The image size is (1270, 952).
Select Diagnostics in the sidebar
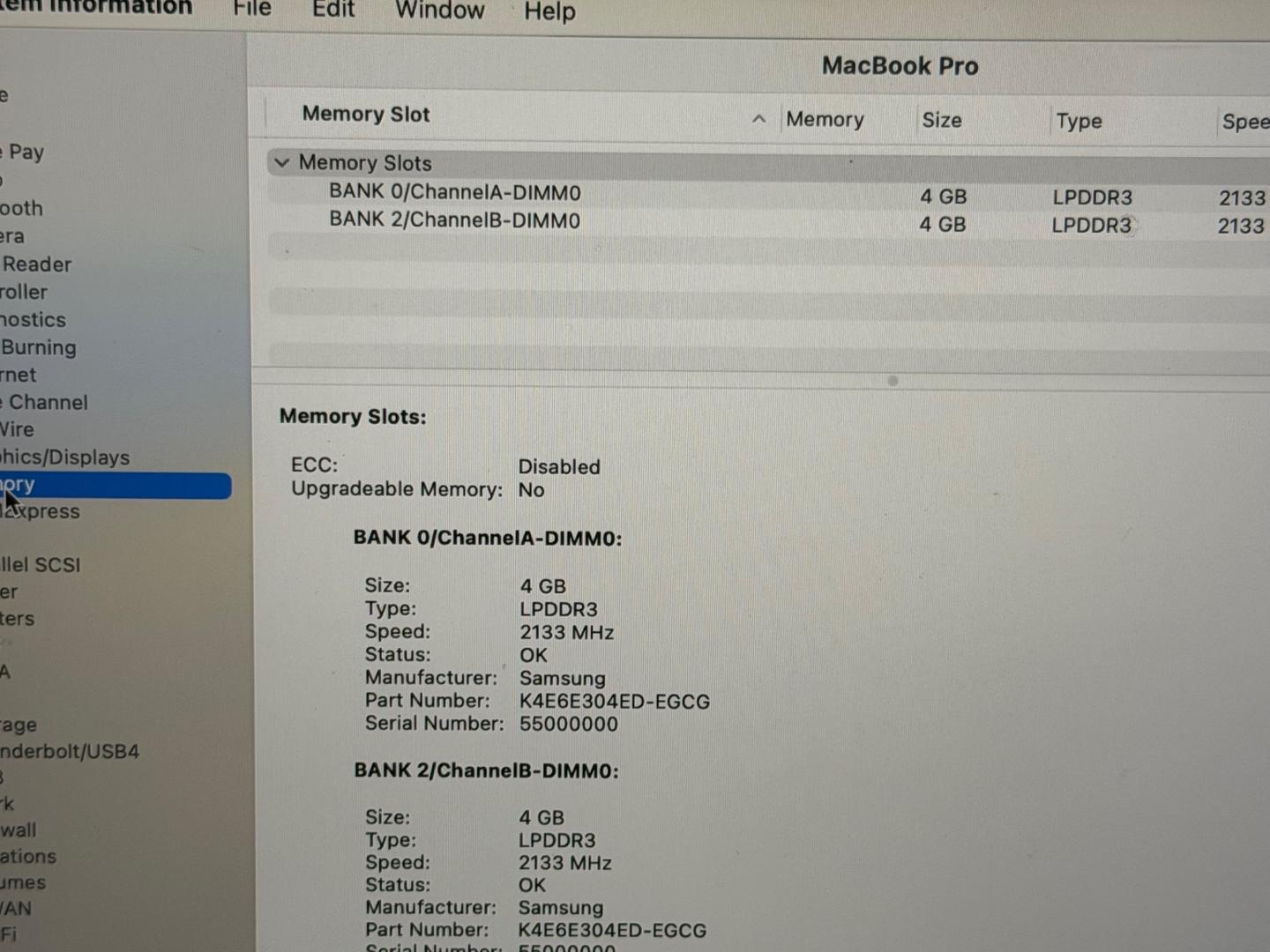tap(33, 319)
